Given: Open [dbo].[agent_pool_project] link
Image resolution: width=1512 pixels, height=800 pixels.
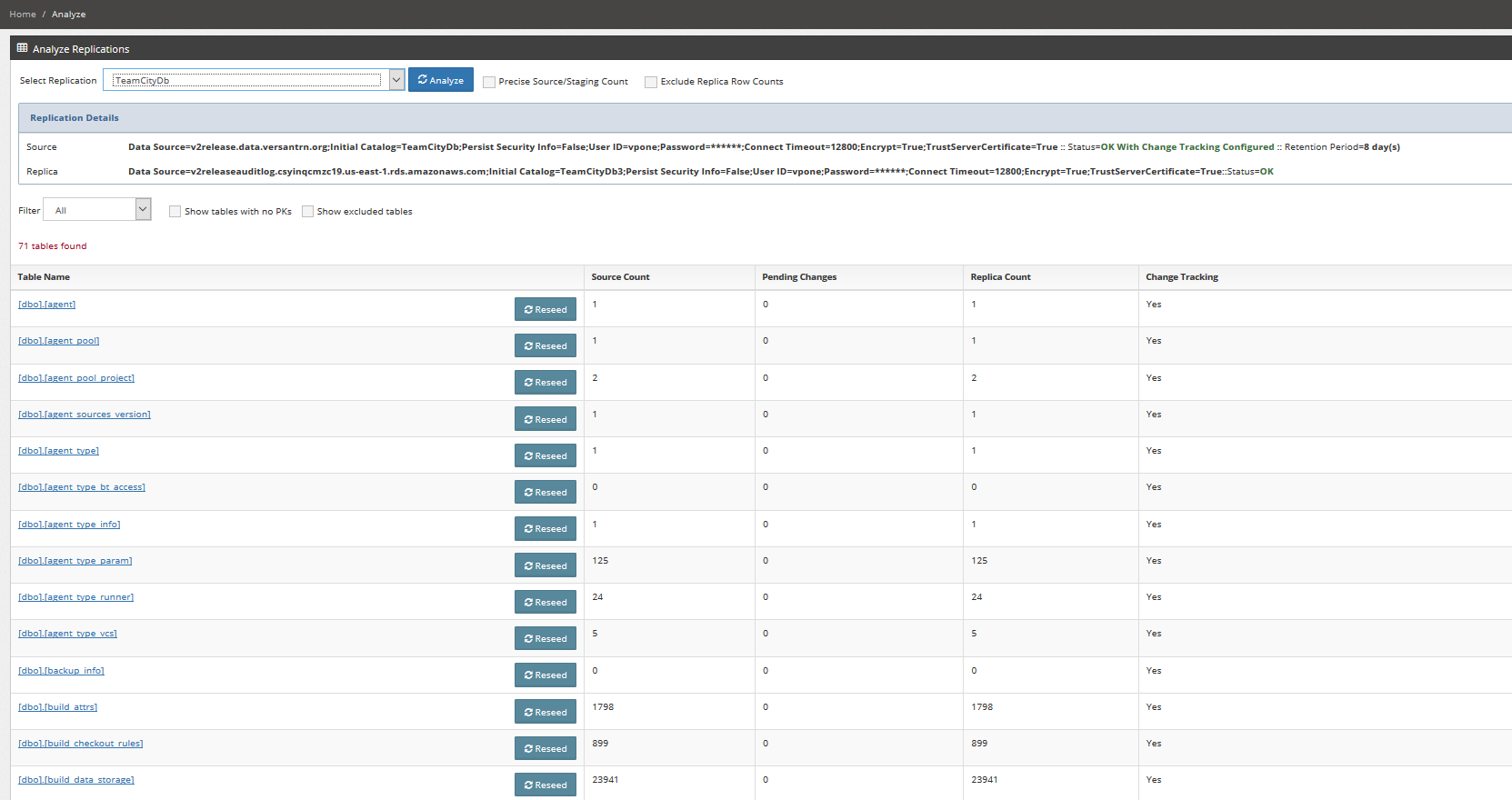Looking at the screenshot, I should [76, 378].
